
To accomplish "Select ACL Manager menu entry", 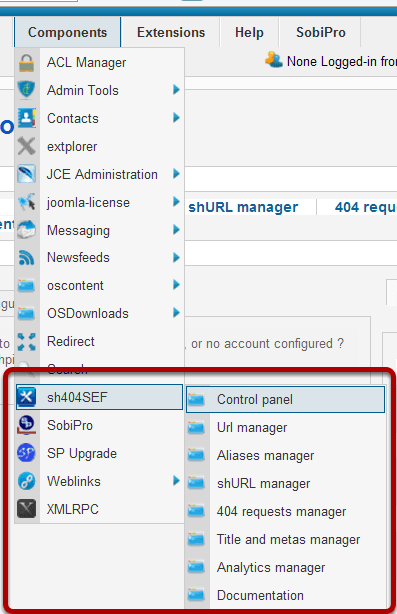I will (x=99, y=62).
